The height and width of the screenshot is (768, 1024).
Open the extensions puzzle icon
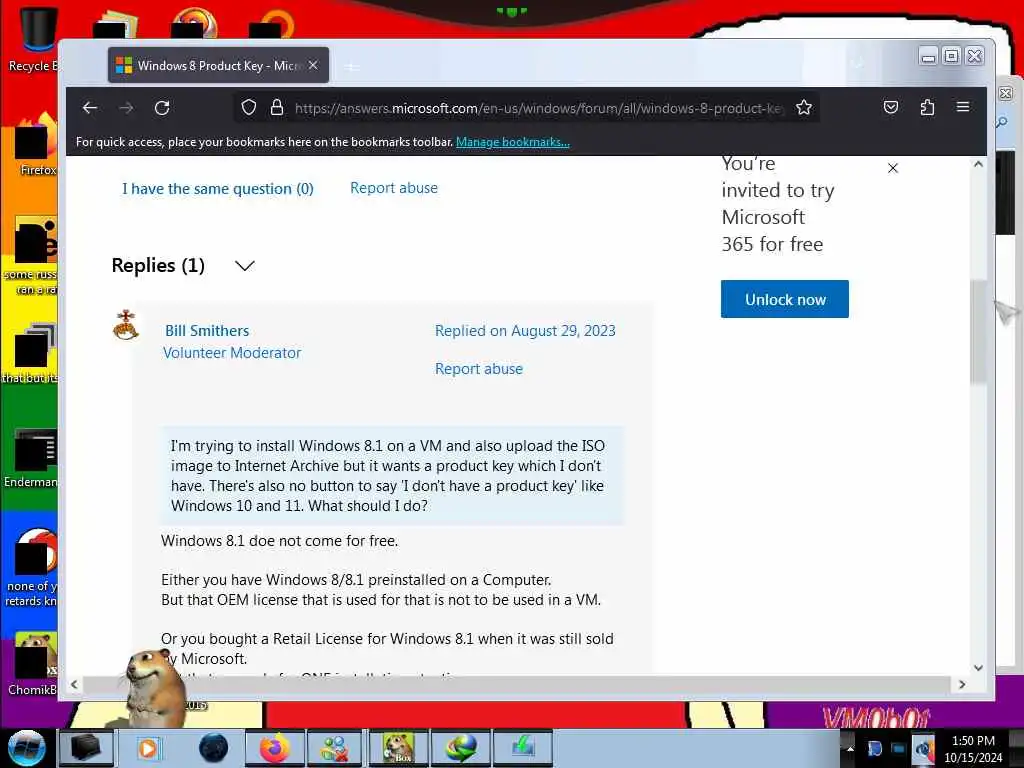click(x=927, y=107)
